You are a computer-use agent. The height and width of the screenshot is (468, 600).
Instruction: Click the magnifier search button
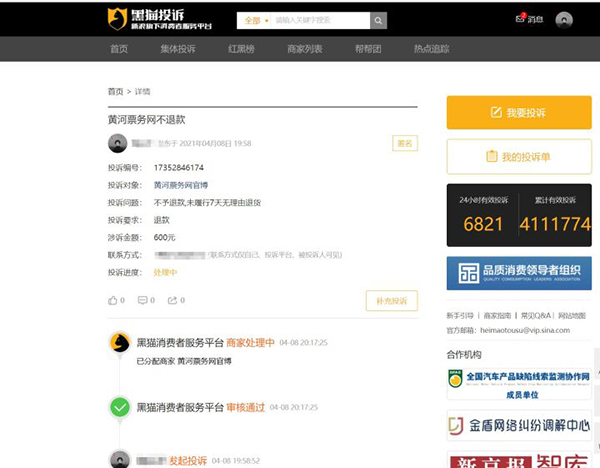click(378, 20)
